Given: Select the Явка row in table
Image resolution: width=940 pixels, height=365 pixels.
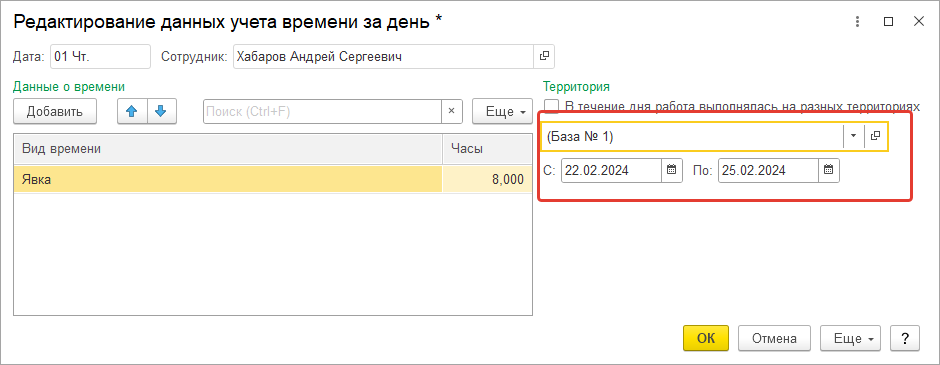Looking at the screenshot, I should point(273,179).
